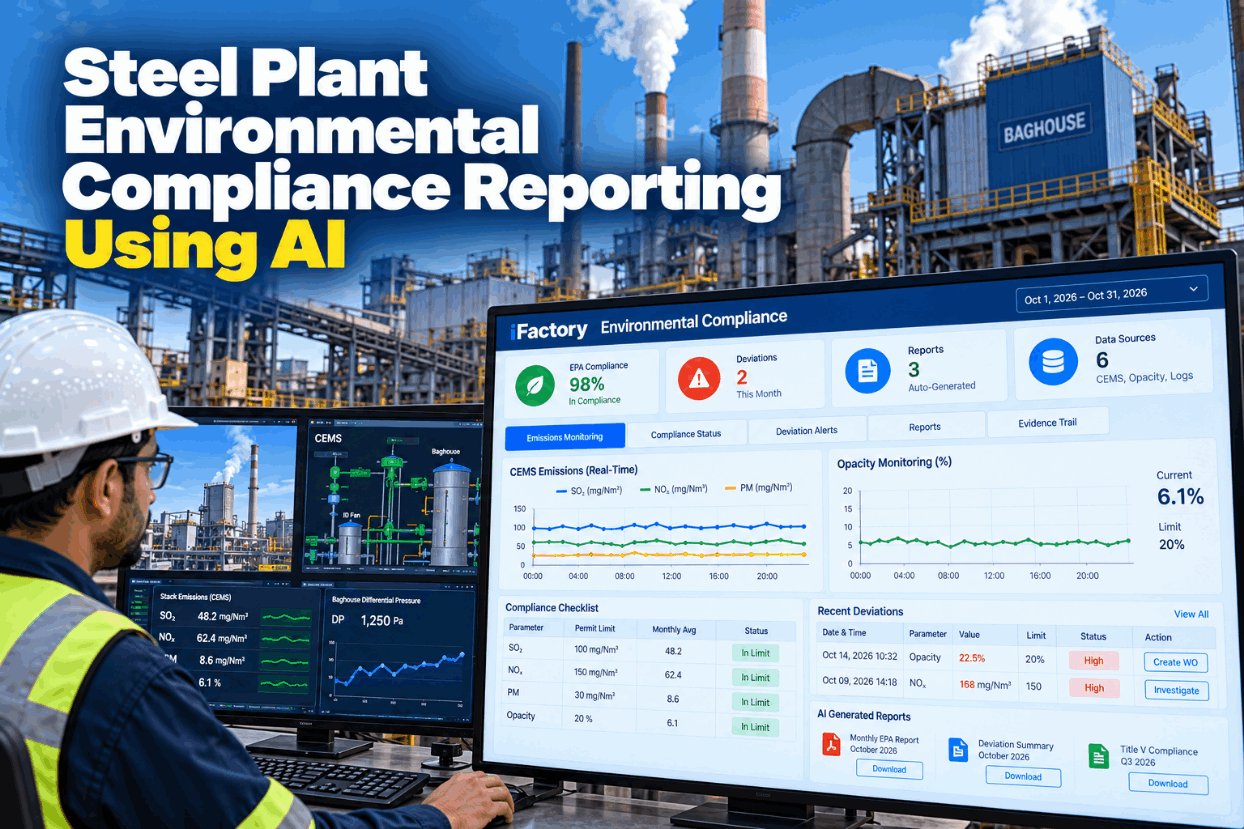
Task: Click the PM legend entry in CEMS chart
Action: 758,488
